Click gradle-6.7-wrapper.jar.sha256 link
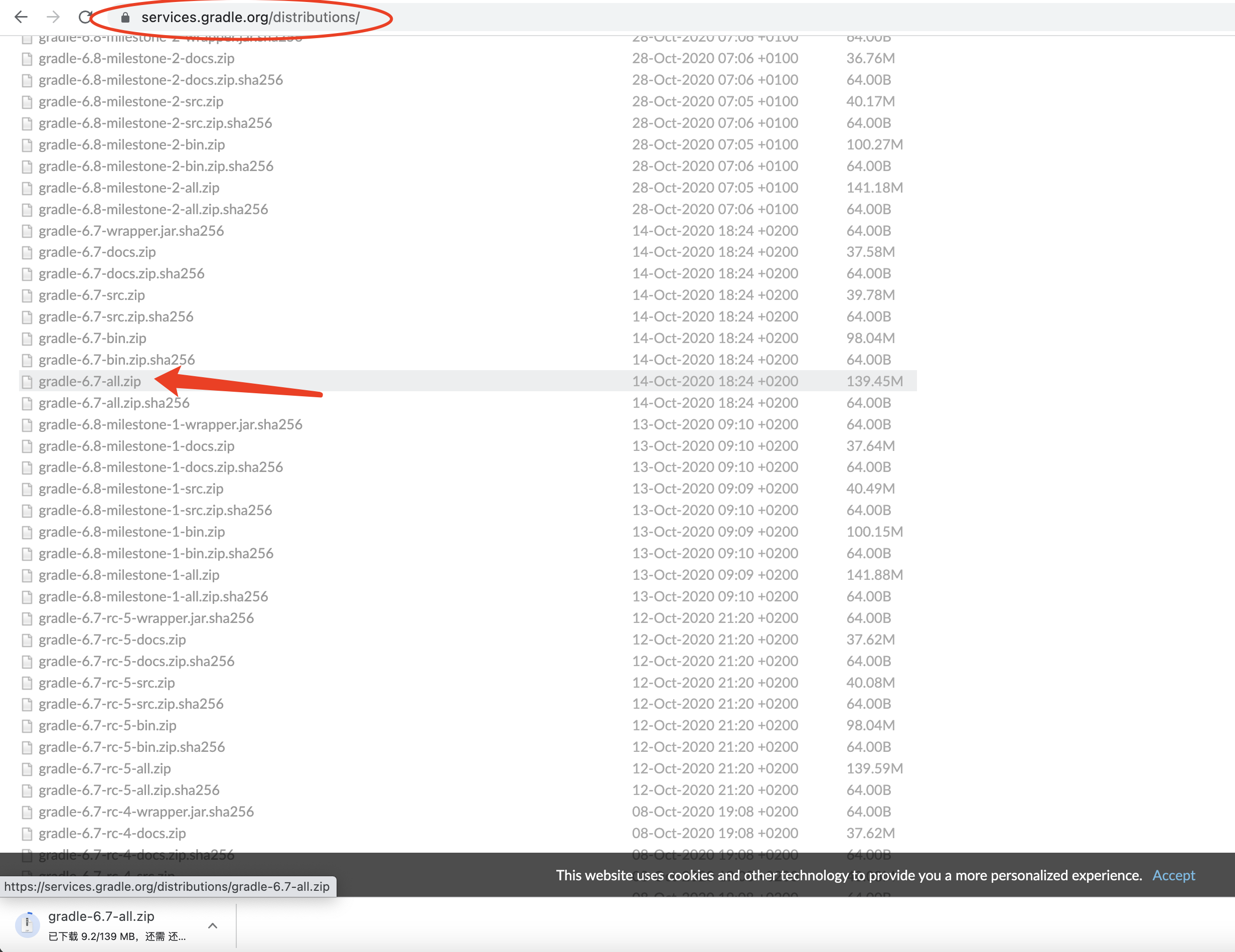 point(131,231)
